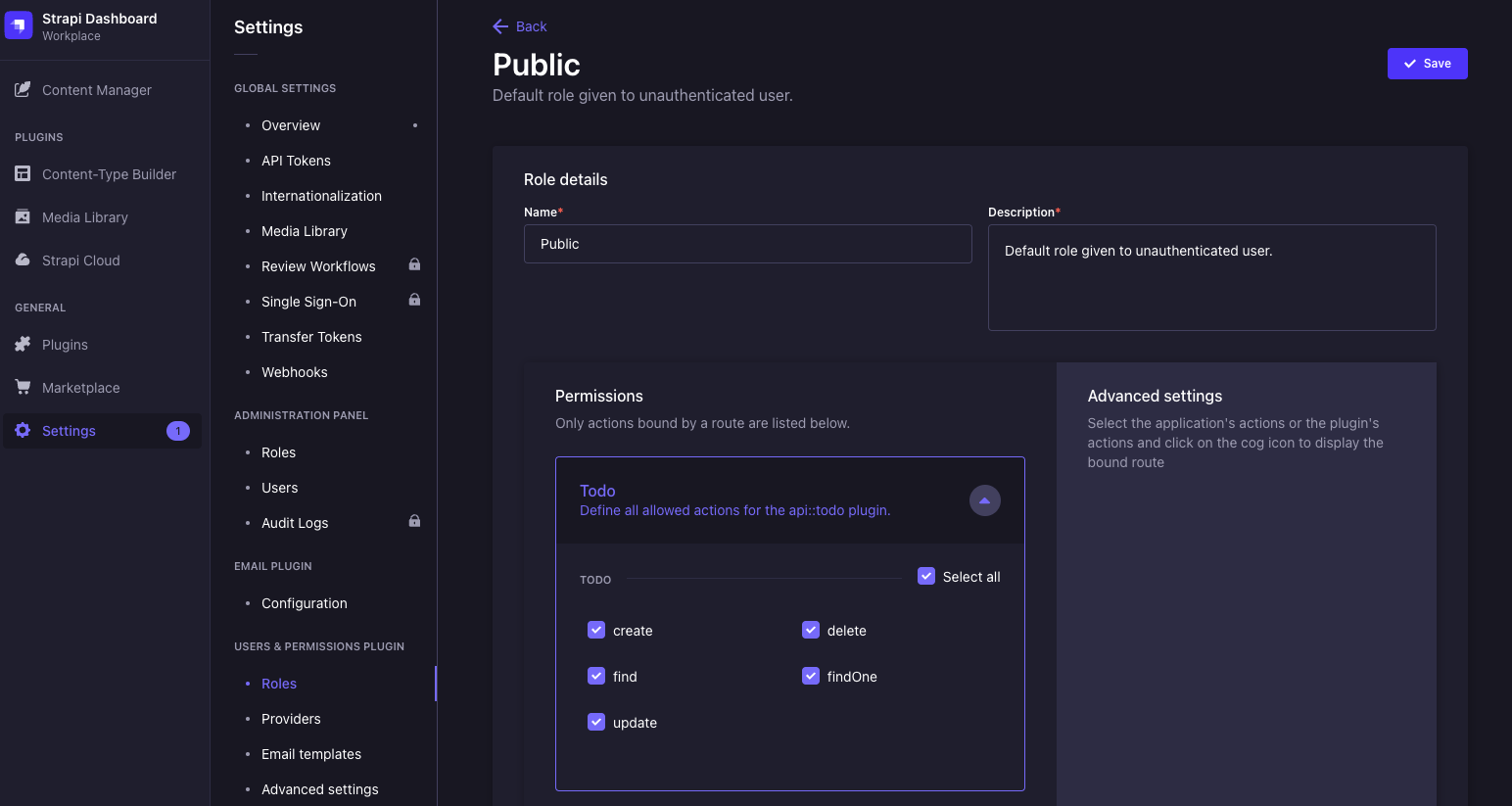Uncheck the delete permission checkbox
Image resolution: width=1512 pixels, height=806 pixels.
click(x=811, y=630)
